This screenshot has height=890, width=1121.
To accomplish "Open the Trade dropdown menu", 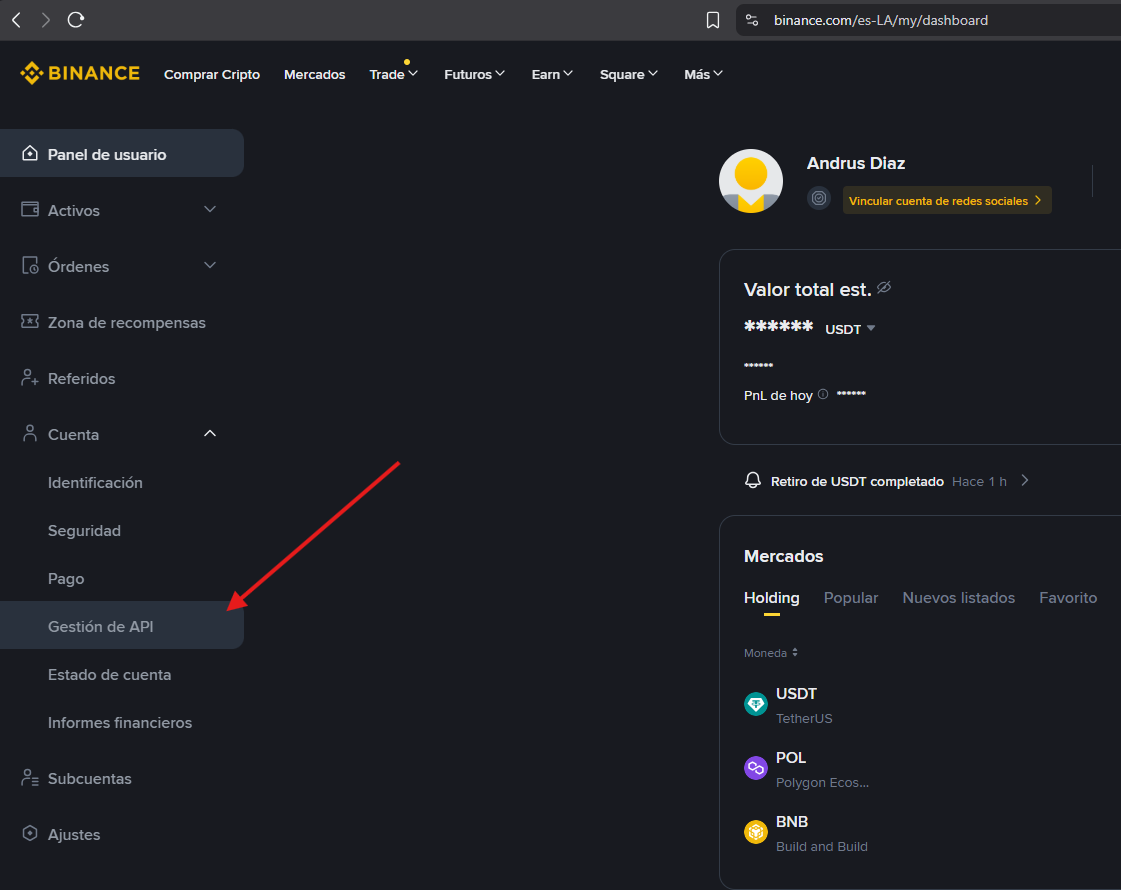I will [x=393, y=74].
